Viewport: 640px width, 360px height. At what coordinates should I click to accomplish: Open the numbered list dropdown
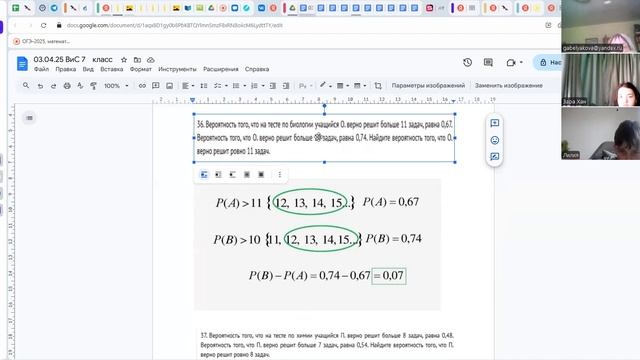click(257, 86)
